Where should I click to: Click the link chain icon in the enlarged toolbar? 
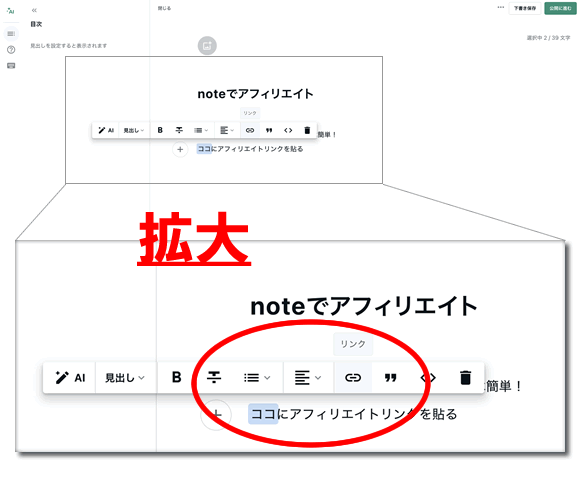click(353, 377)
